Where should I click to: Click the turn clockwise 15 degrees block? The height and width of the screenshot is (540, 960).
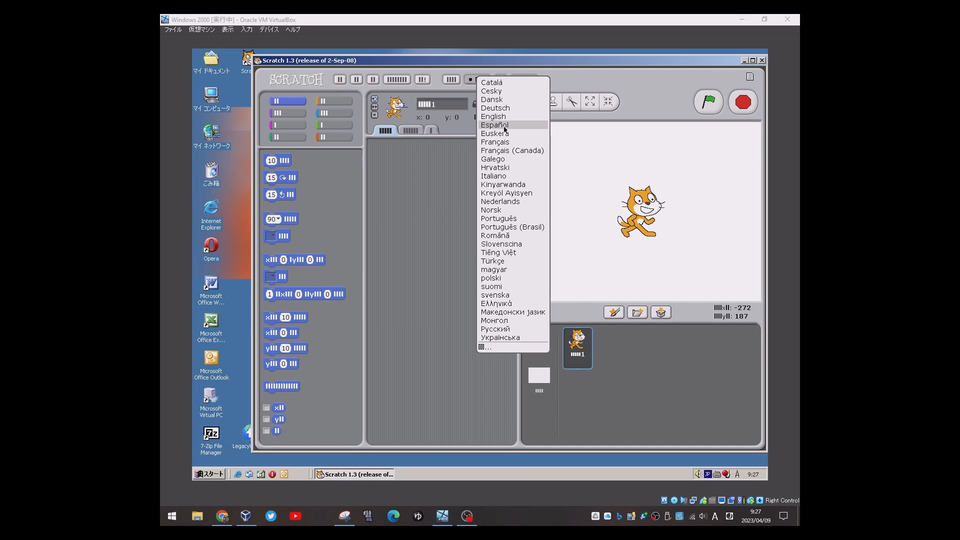point(281,178)
